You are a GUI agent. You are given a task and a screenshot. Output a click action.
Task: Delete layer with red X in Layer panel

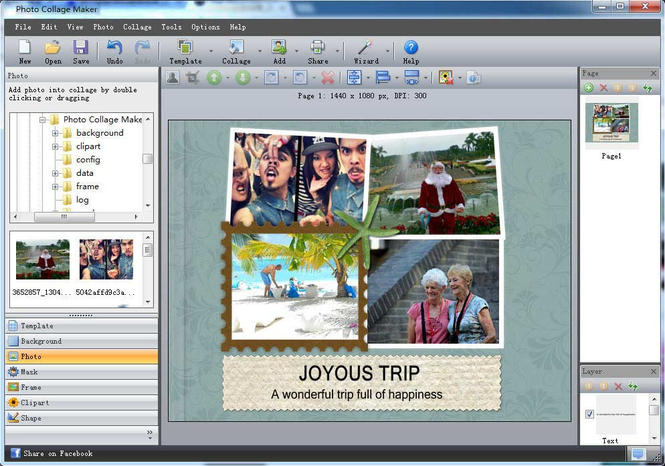[x=618, y=386]
